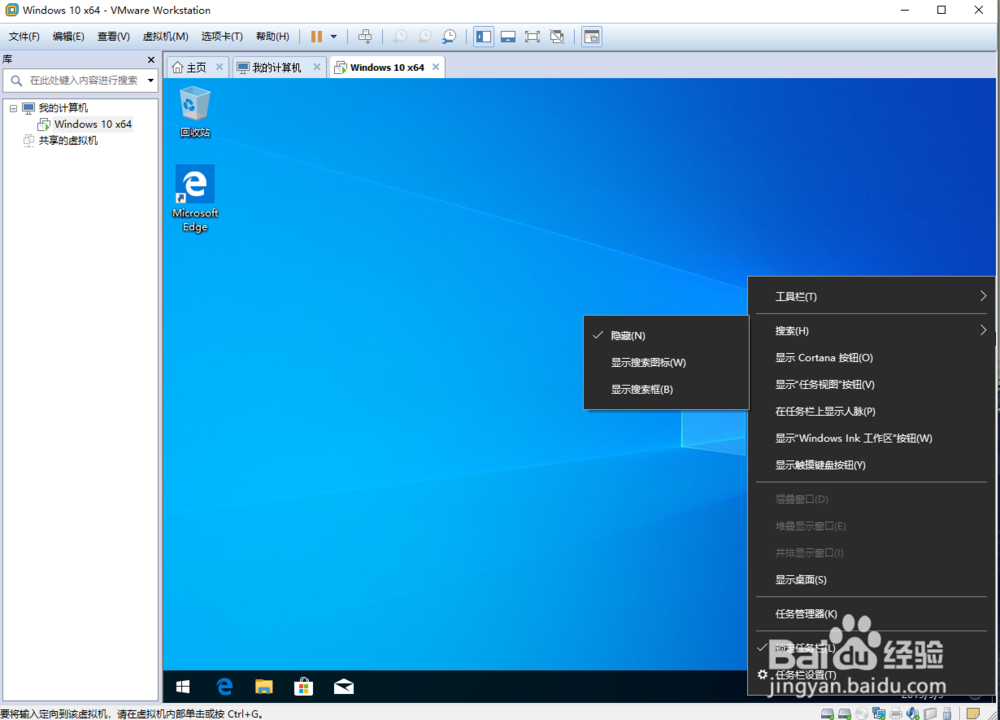1000x720 pixels.
Task: Click the network adapter status bar icon
Action: click(x=879, y=714)
